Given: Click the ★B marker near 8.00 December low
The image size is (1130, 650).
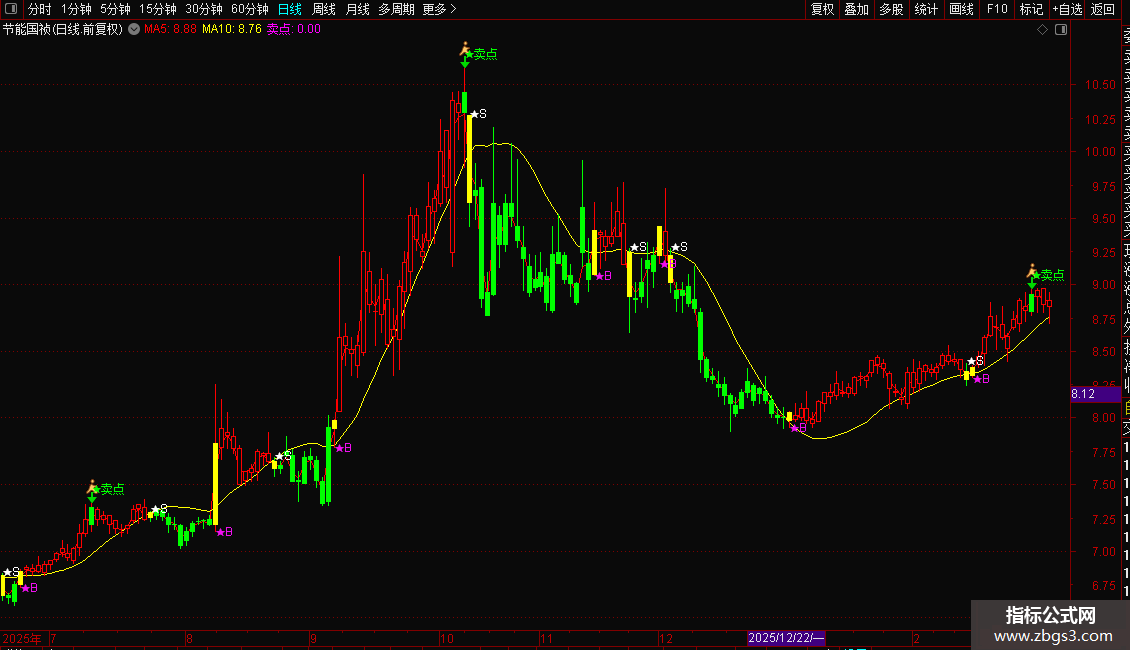Looking at the screenshot, I should click(798, 428).
